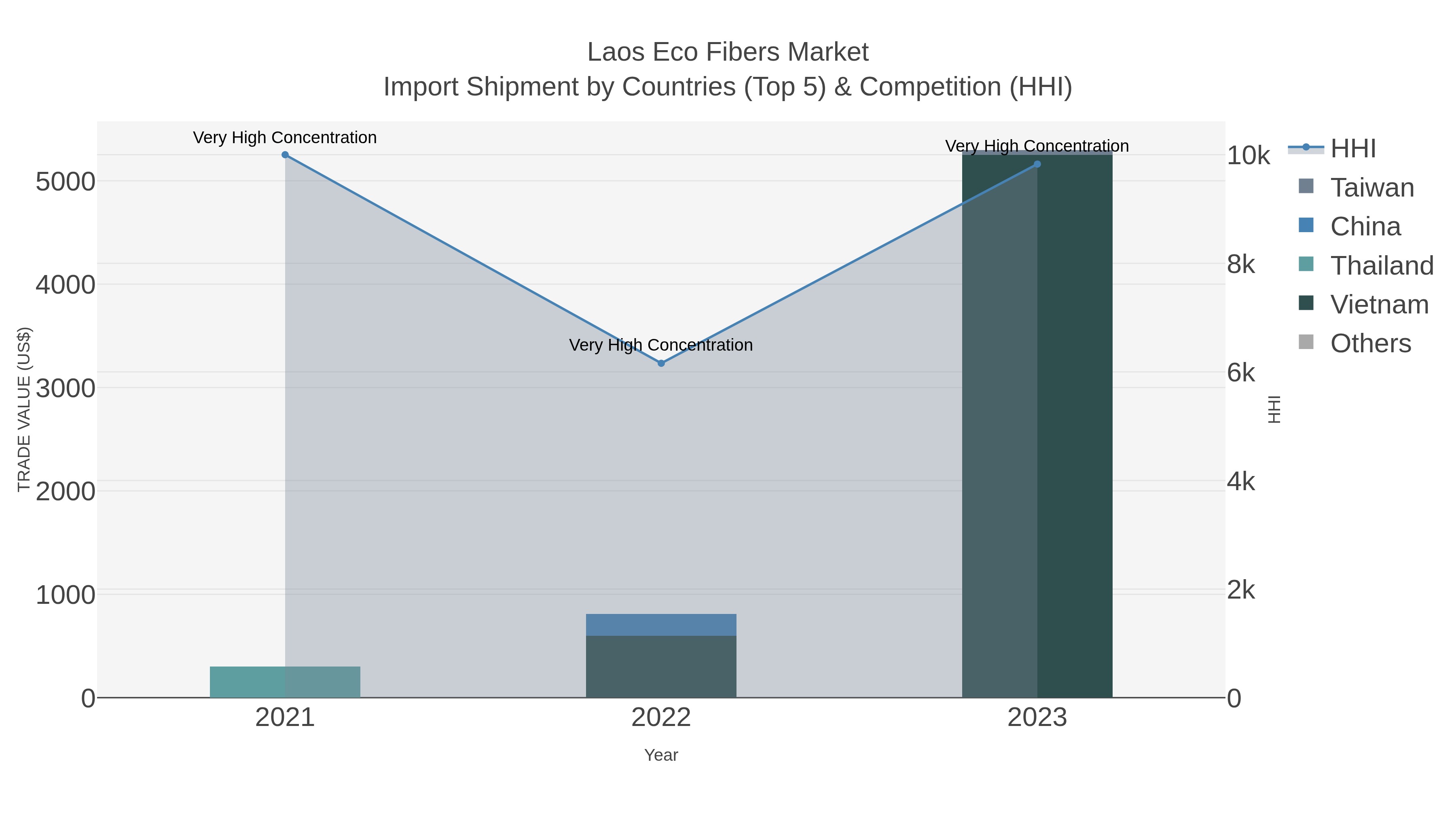
Task: Toggle the China legend entry
Action: (1350, 226)
